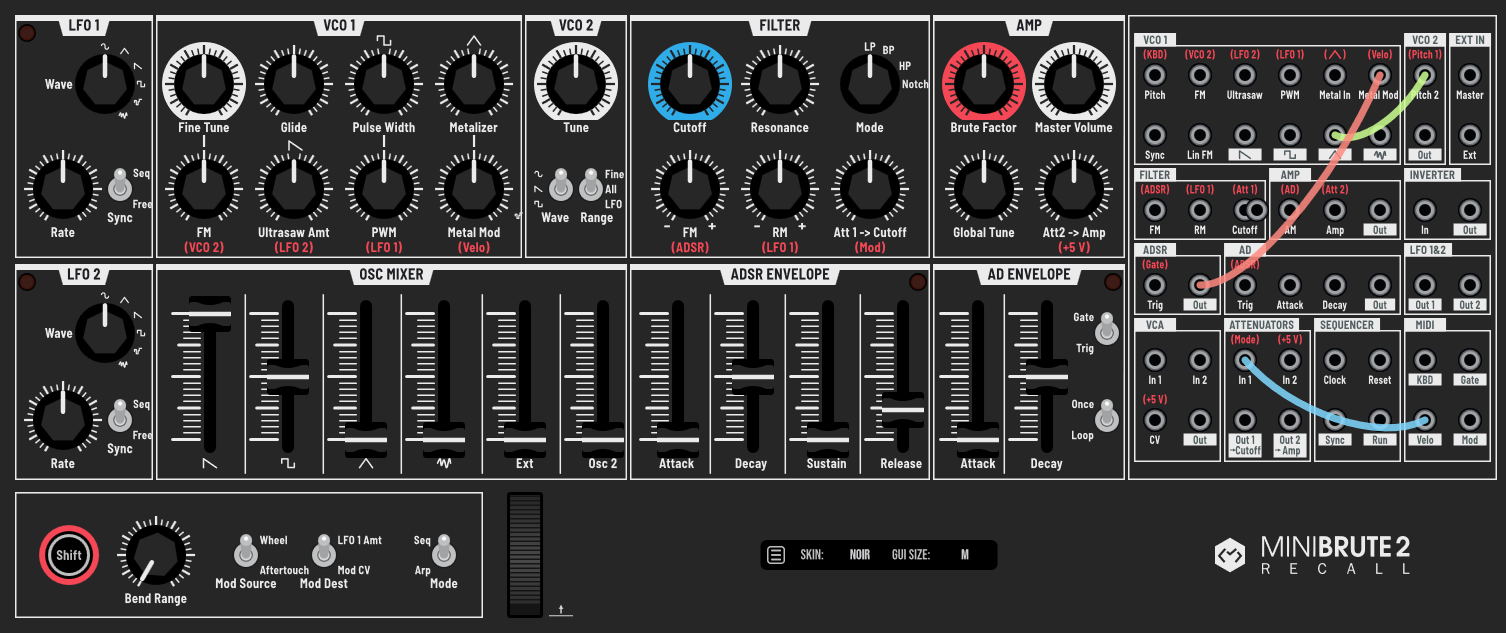Flip the Mod Dest switch
1506x633 pixels.
[322, 552]
